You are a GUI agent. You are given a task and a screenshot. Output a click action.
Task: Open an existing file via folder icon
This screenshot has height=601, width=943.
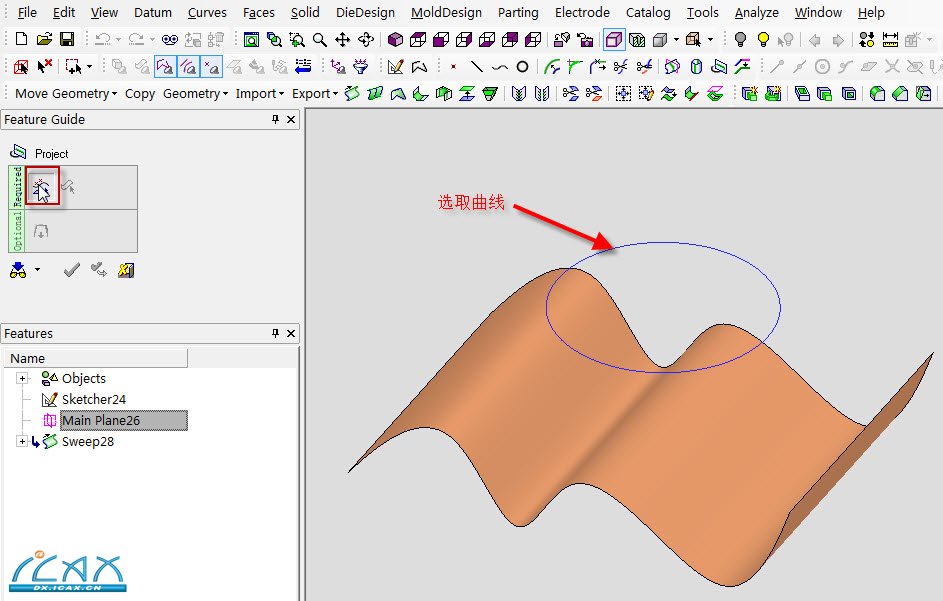coord(44,40)
